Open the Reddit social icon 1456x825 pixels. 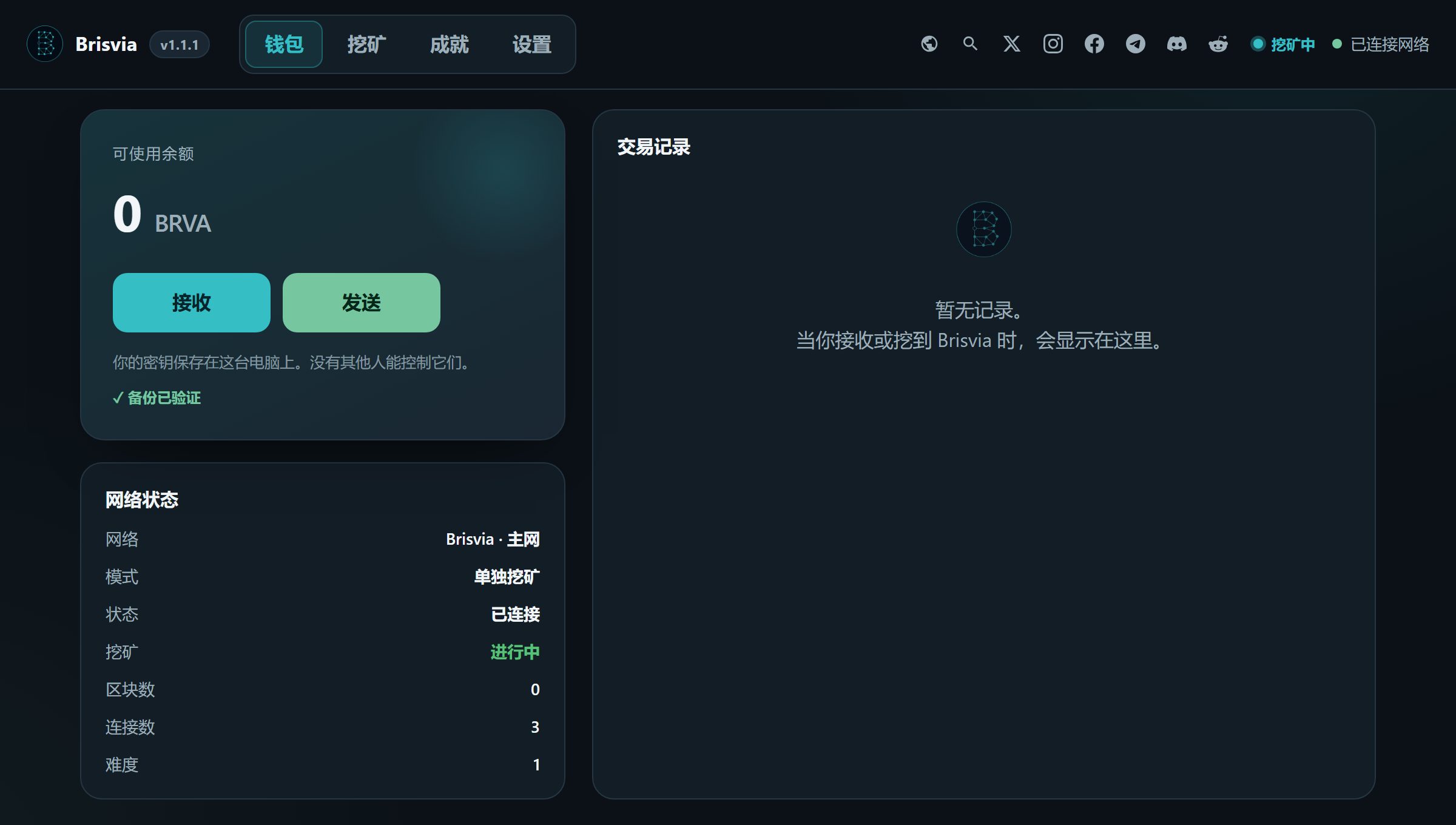1218,44
